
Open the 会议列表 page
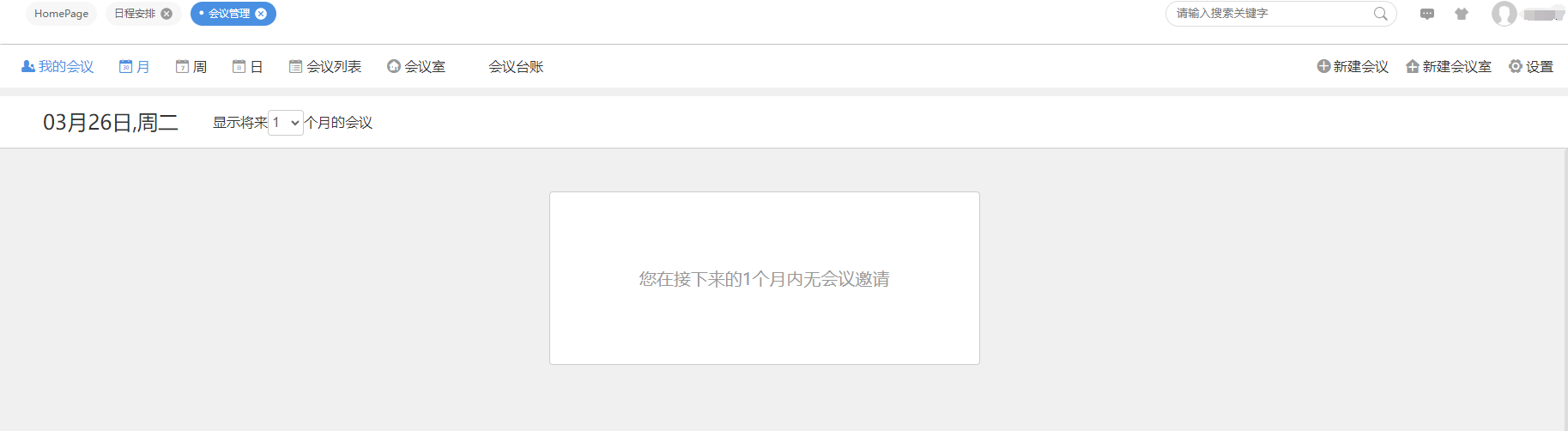[324, 66]
